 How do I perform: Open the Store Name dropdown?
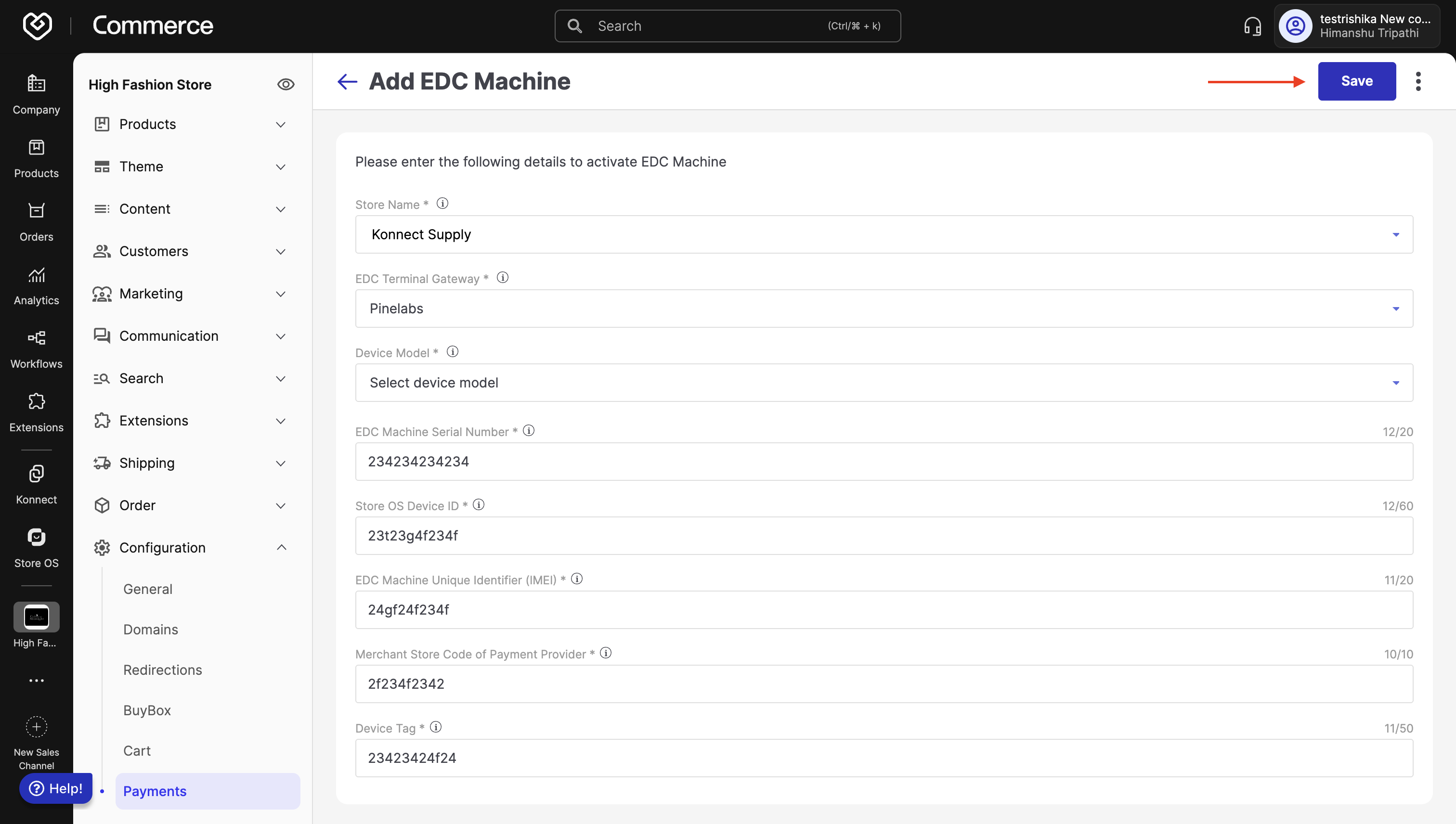click(884, 234)
